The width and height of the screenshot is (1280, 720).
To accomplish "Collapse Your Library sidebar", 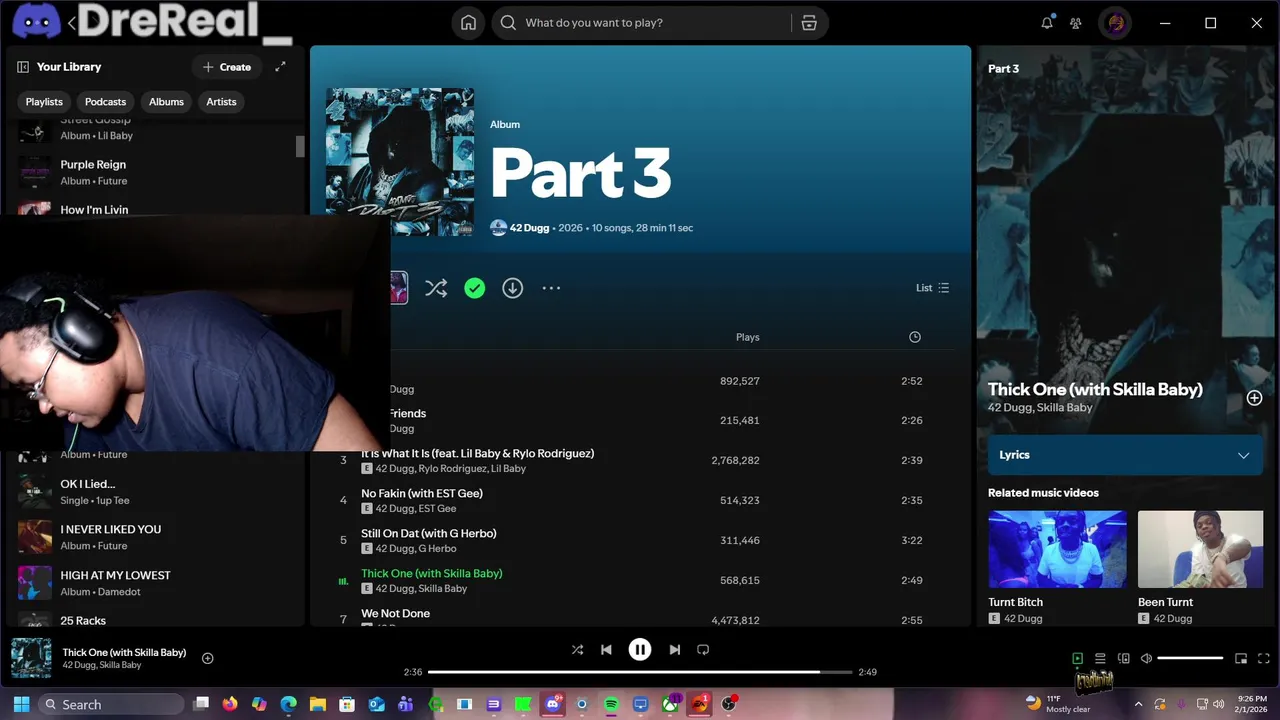I will coord(23,67).
